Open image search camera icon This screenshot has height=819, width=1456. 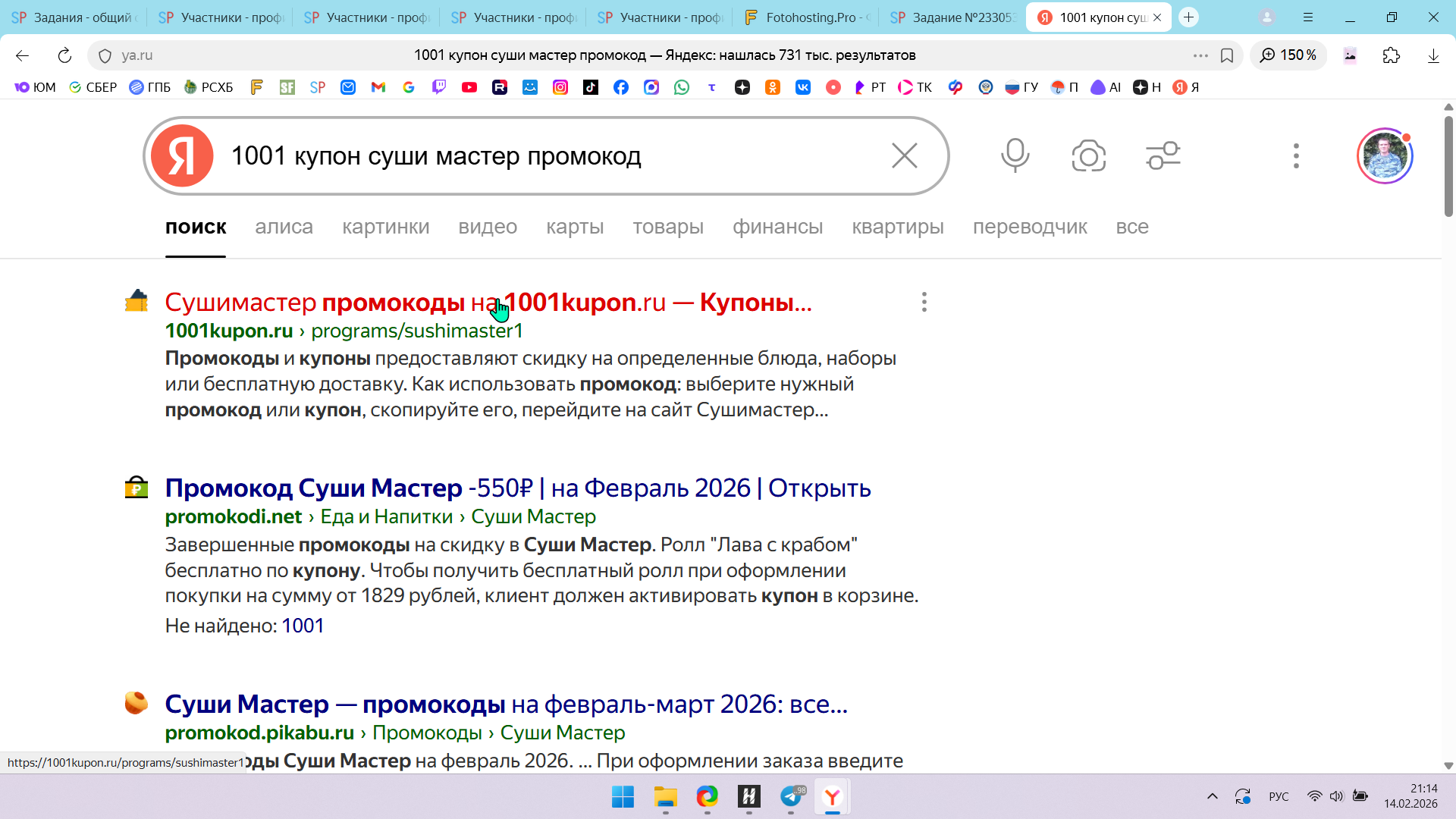pos(1088,155)
